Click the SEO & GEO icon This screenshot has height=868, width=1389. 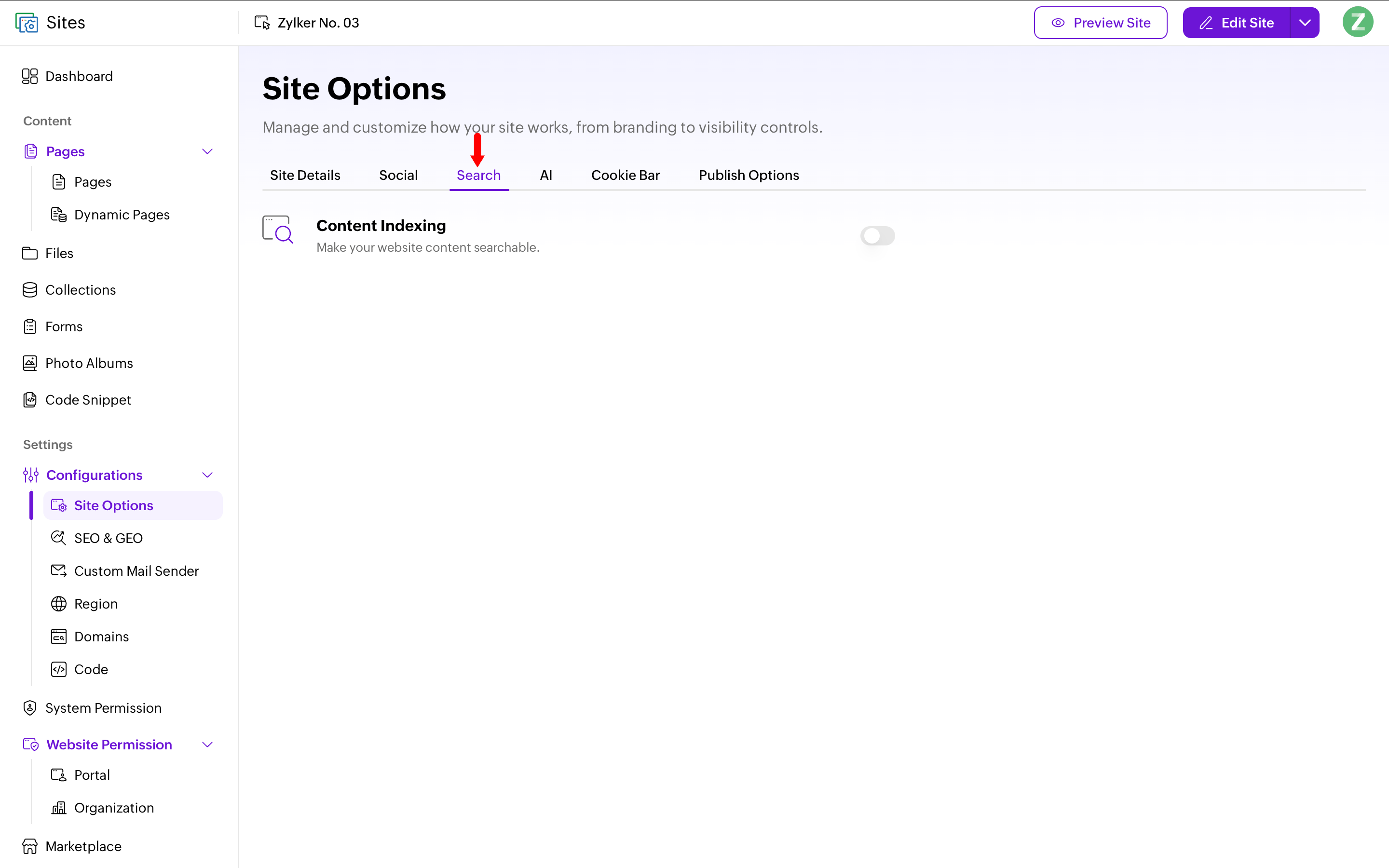(x=58, y=538)
